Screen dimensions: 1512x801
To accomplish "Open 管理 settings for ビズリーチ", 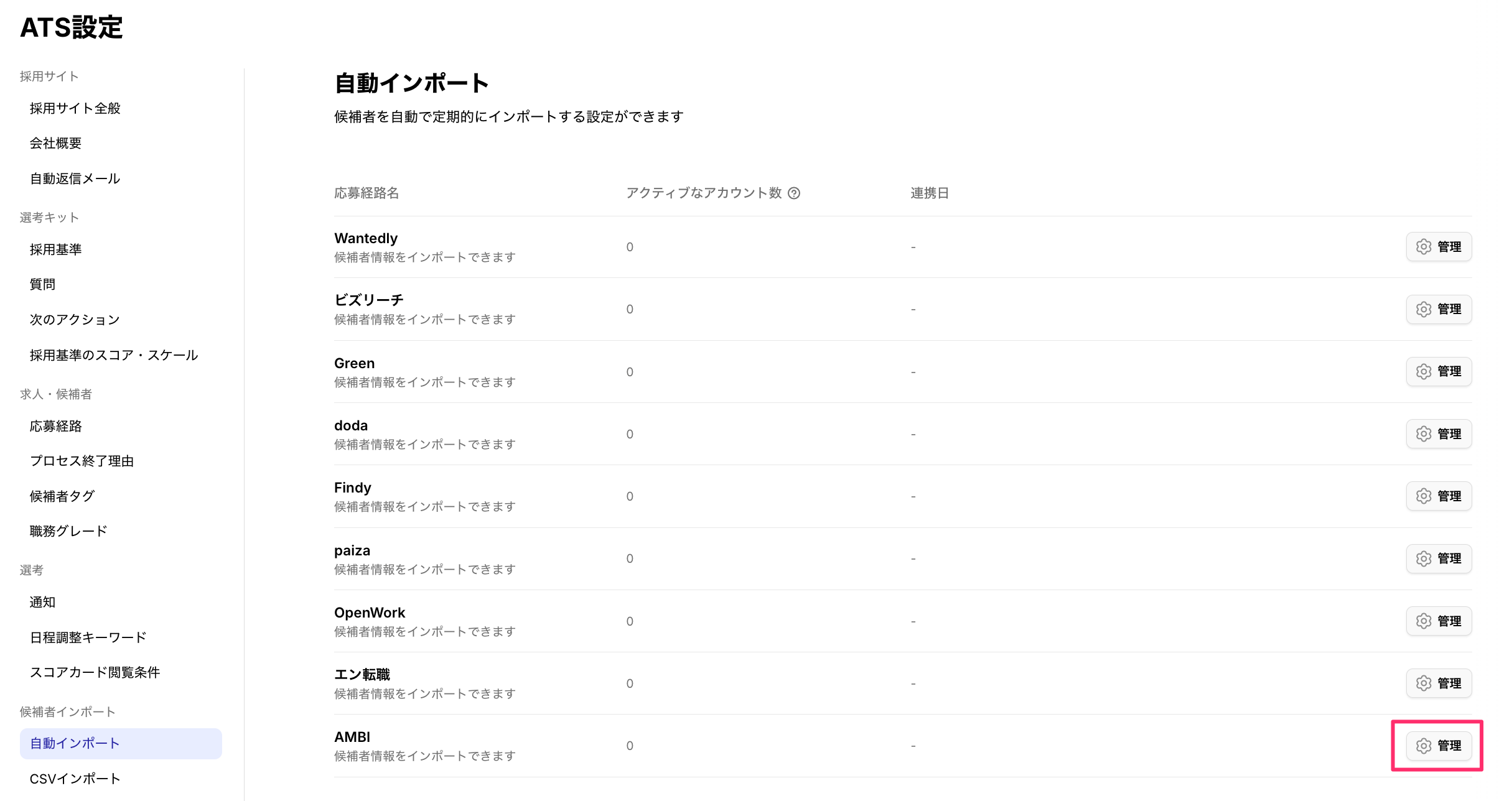I will (x=1439, y=309).
